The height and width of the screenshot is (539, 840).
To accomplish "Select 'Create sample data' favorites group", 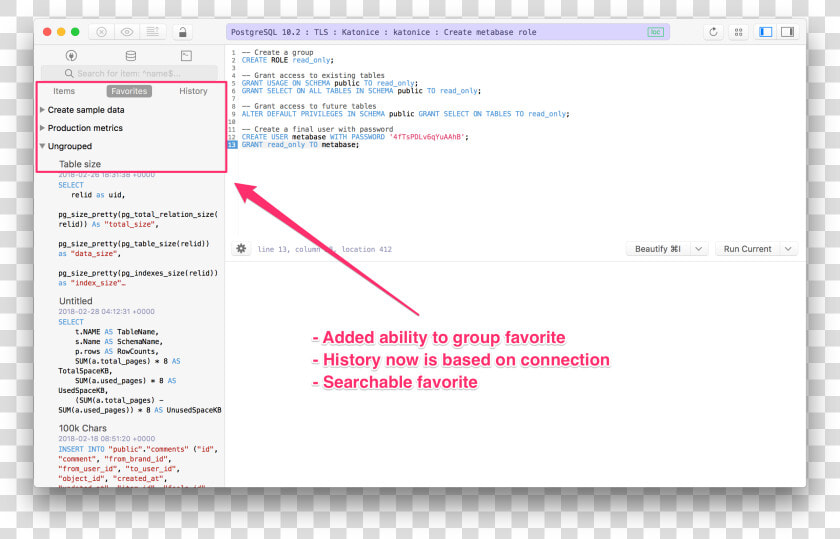I will click(86, 110).
